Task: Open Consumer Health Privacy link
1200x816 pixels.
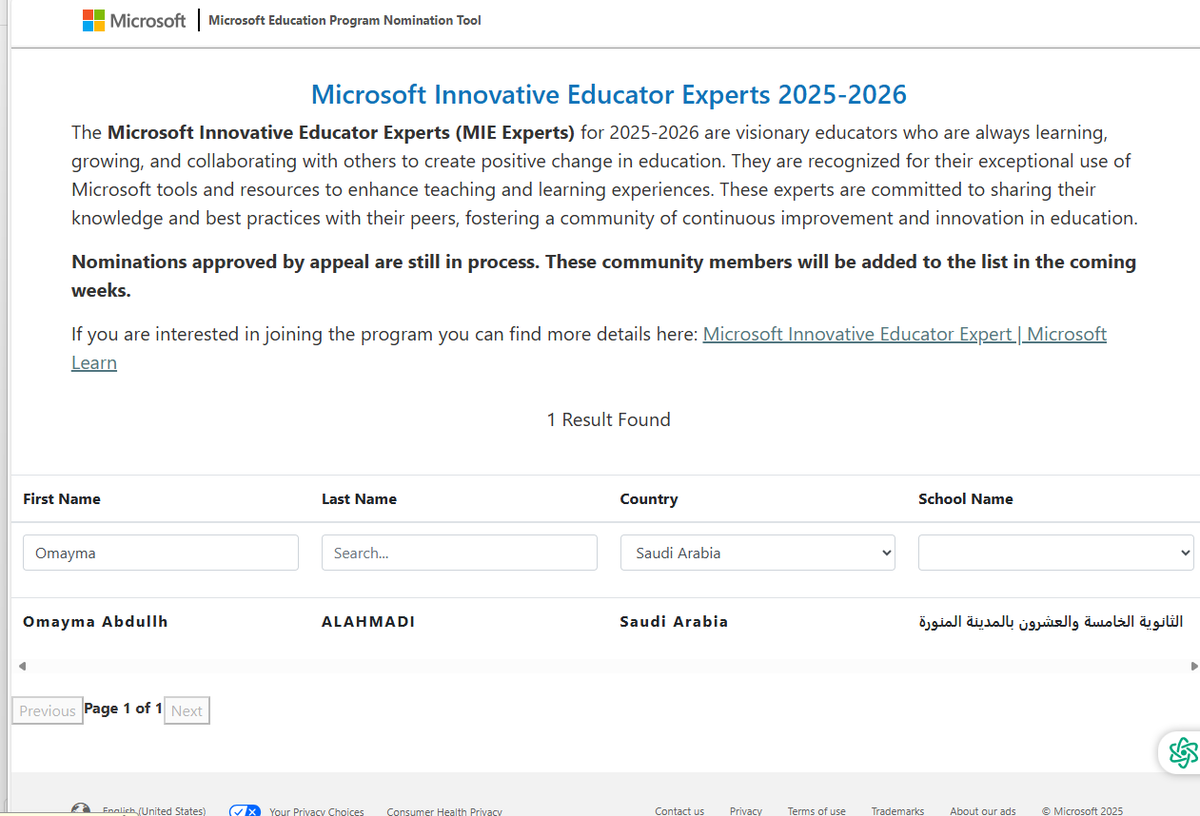Action: tap(444, 811)
